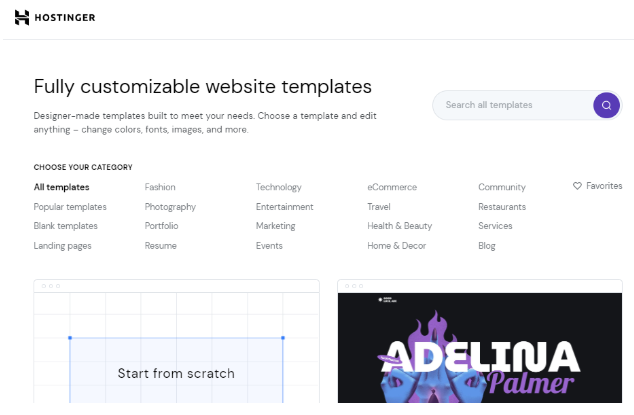Open Health & Beauty templates
The height and width of the screenshot is (415, 634).
(x=399, y=226)
